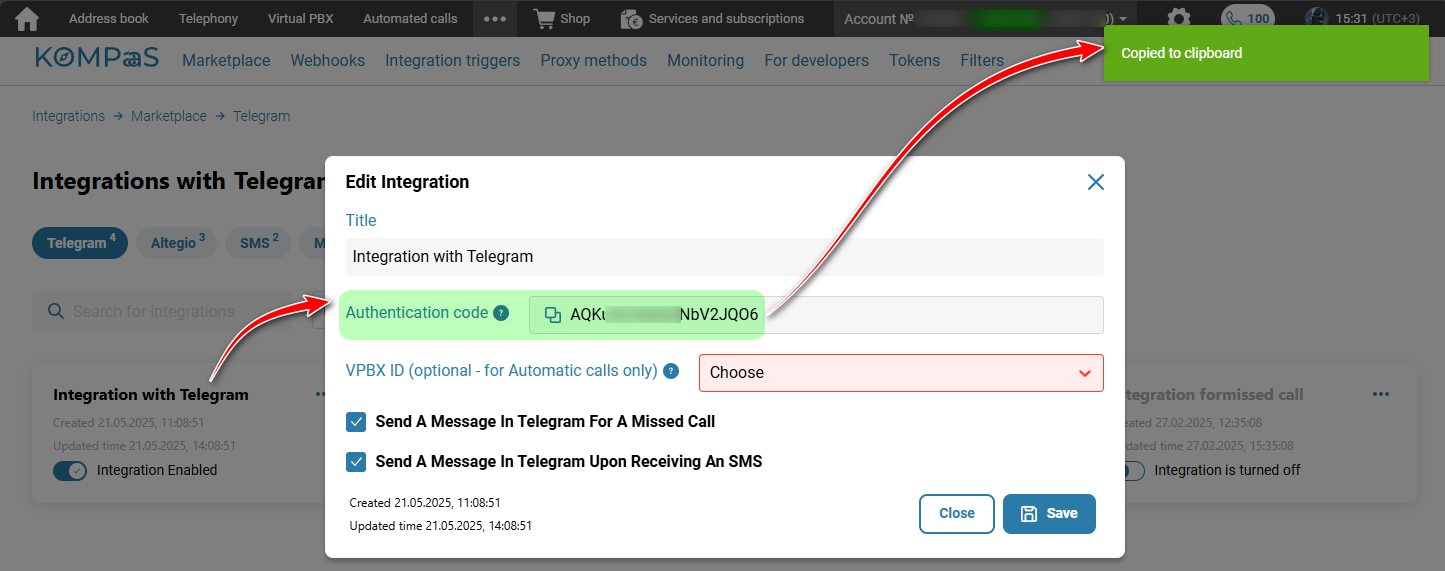Copy the authentication code icon
The width and height of the screenshot is (1445, 571).
552,315
